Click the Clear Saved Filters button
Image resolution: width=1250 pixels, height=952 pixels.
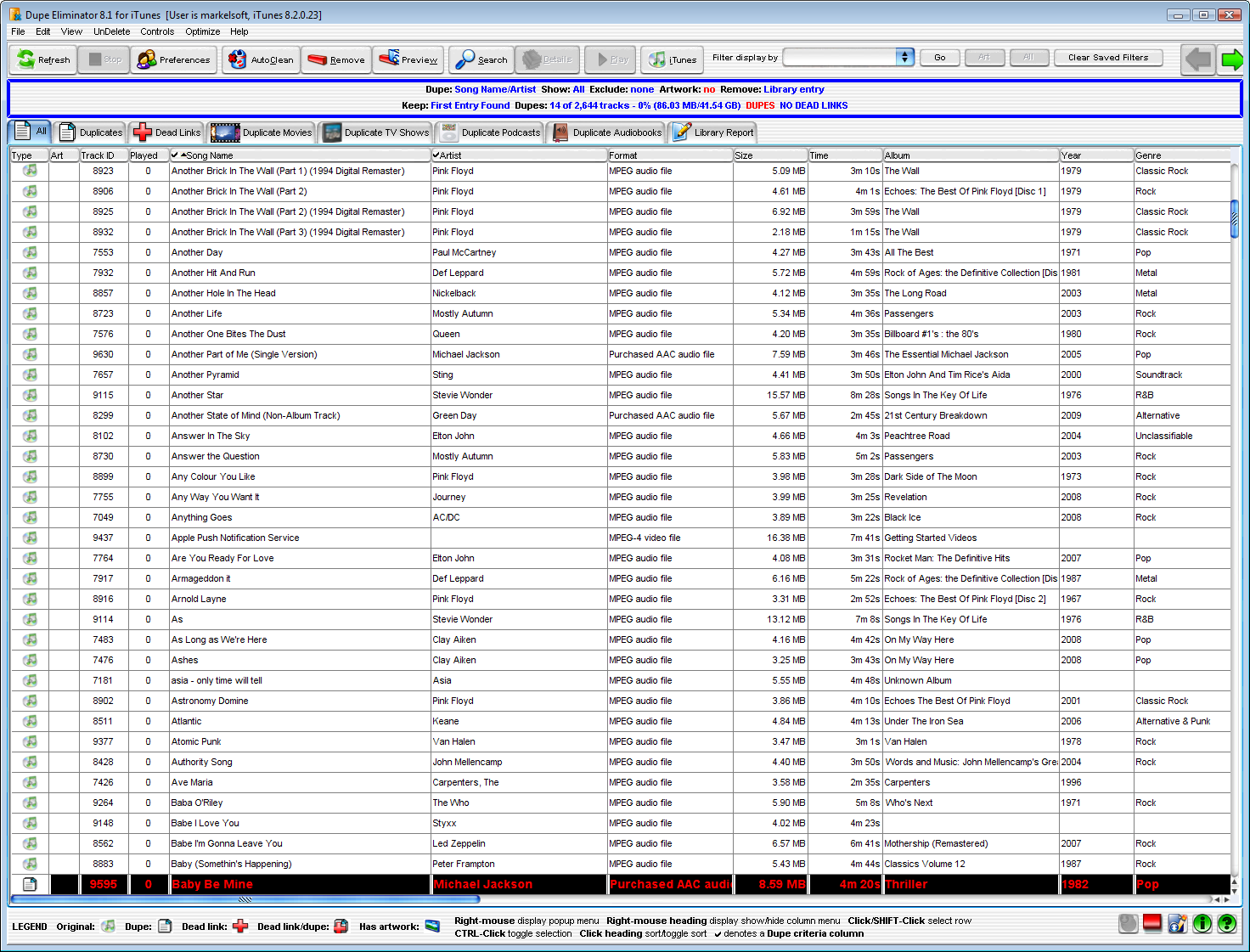click(x=1107, y=57)
